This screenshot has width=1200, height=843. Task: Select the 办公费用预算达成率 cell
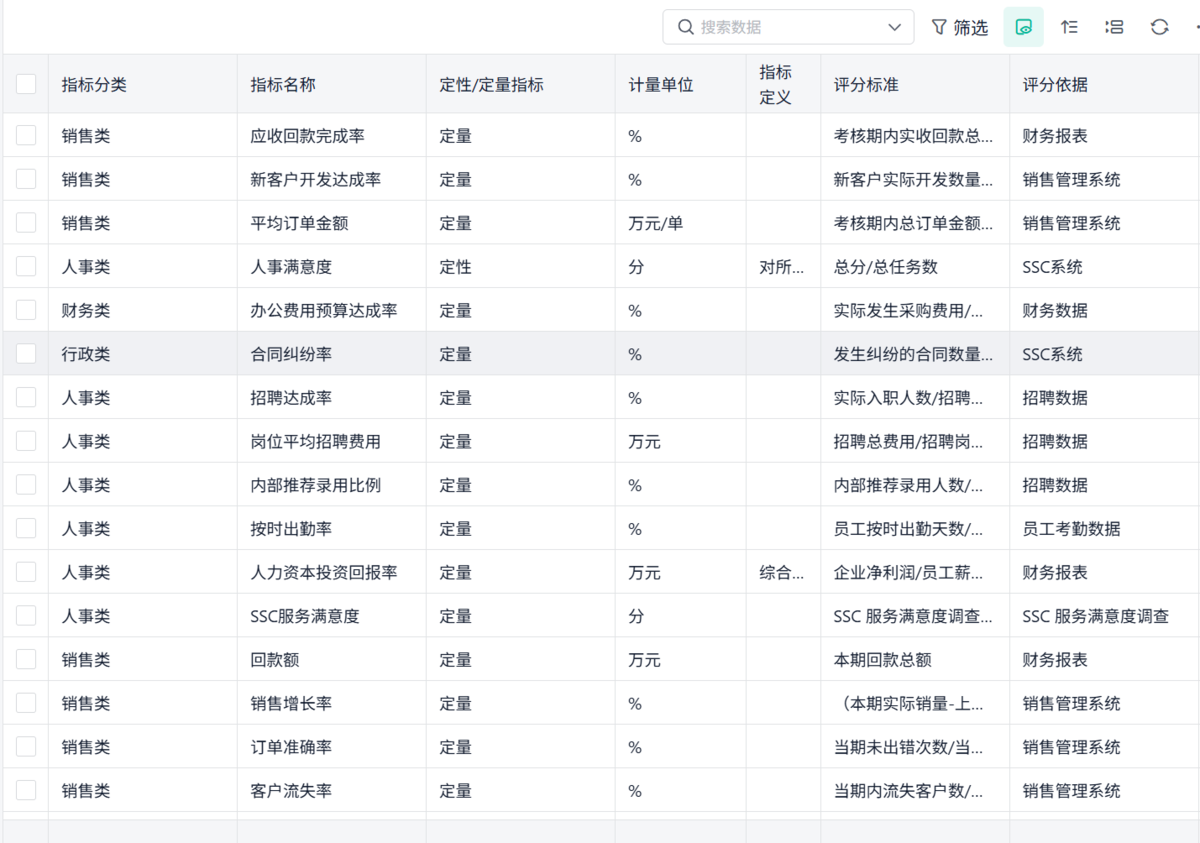[x=332, y=310]
